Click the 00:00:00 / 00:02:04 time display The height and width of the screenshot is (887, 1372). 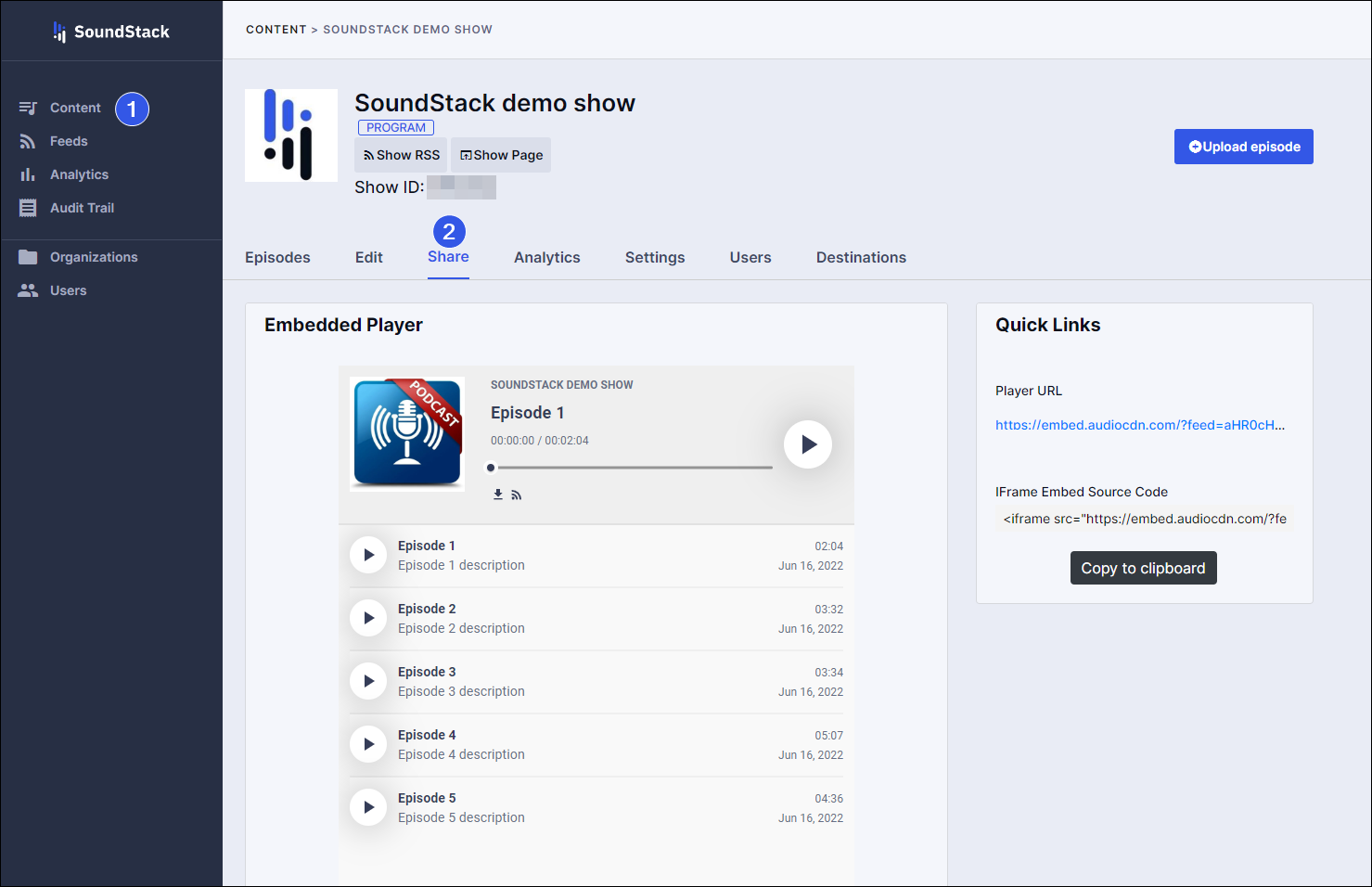(540, 441)
